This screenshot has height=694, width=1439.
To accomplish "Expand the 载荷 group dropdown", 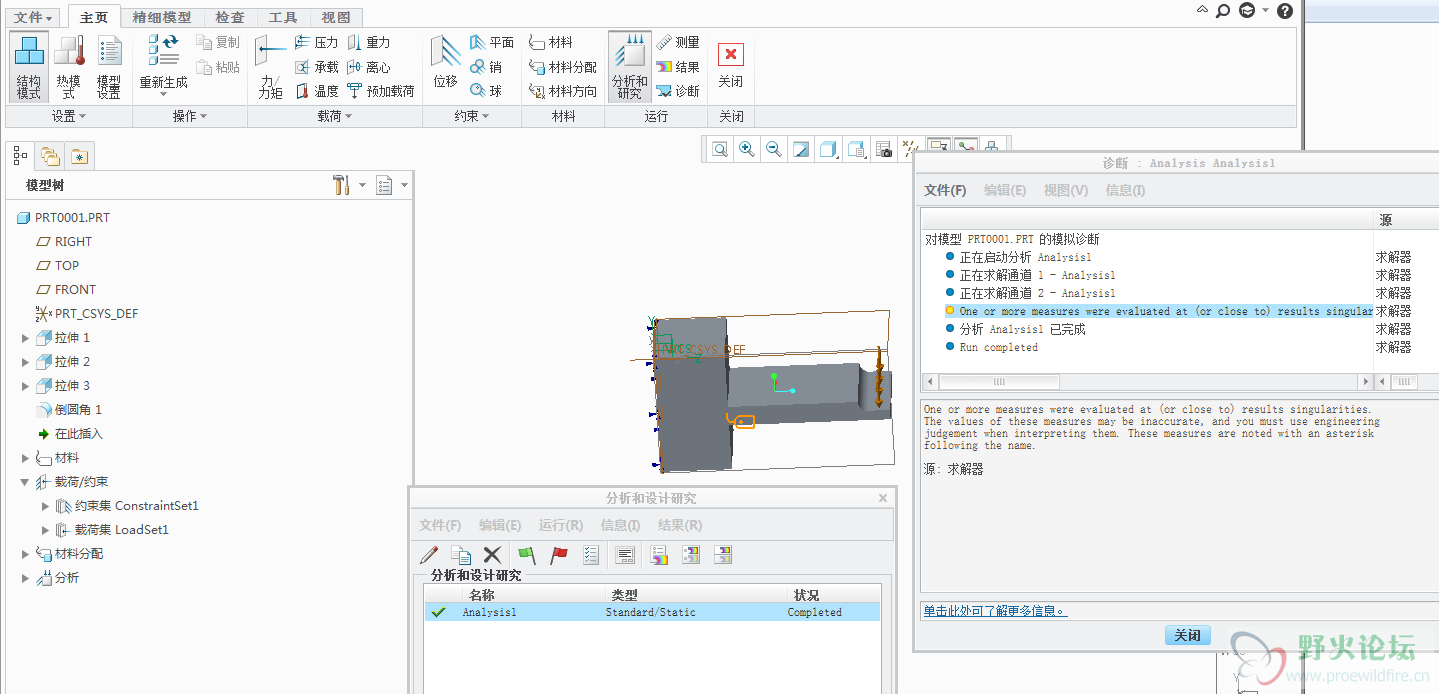I will click(335, 117).
